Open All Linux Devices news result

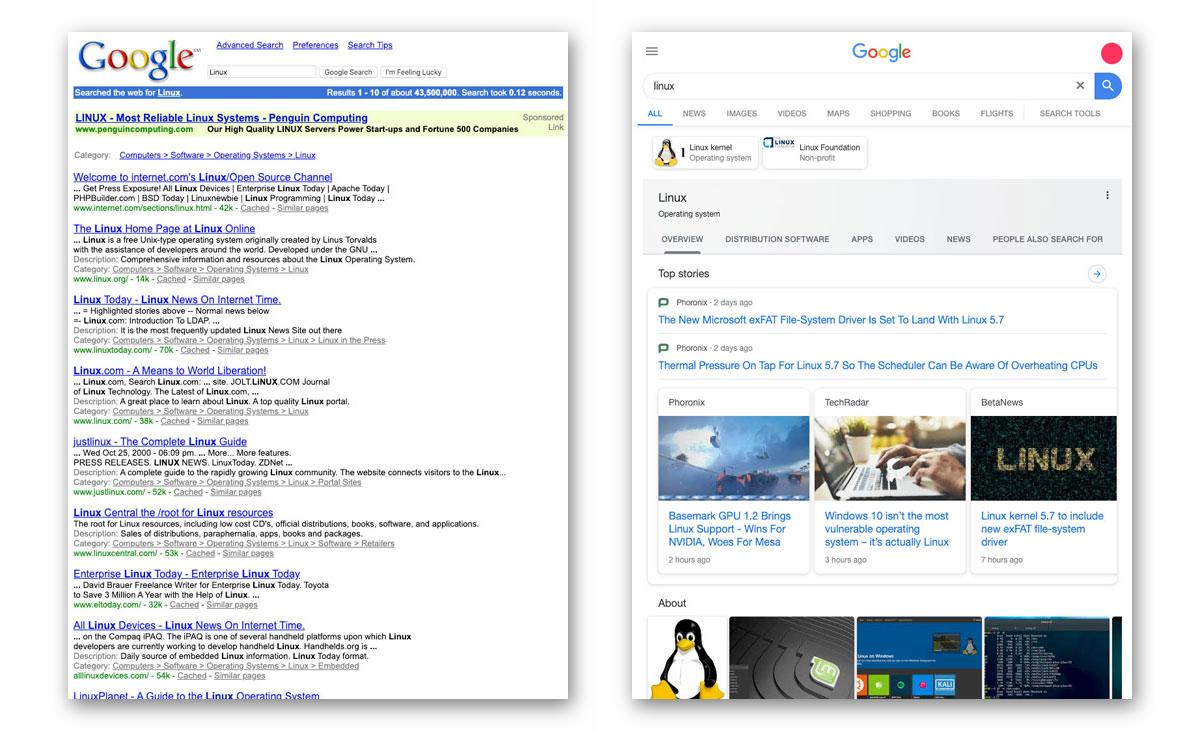pos(189,625)
